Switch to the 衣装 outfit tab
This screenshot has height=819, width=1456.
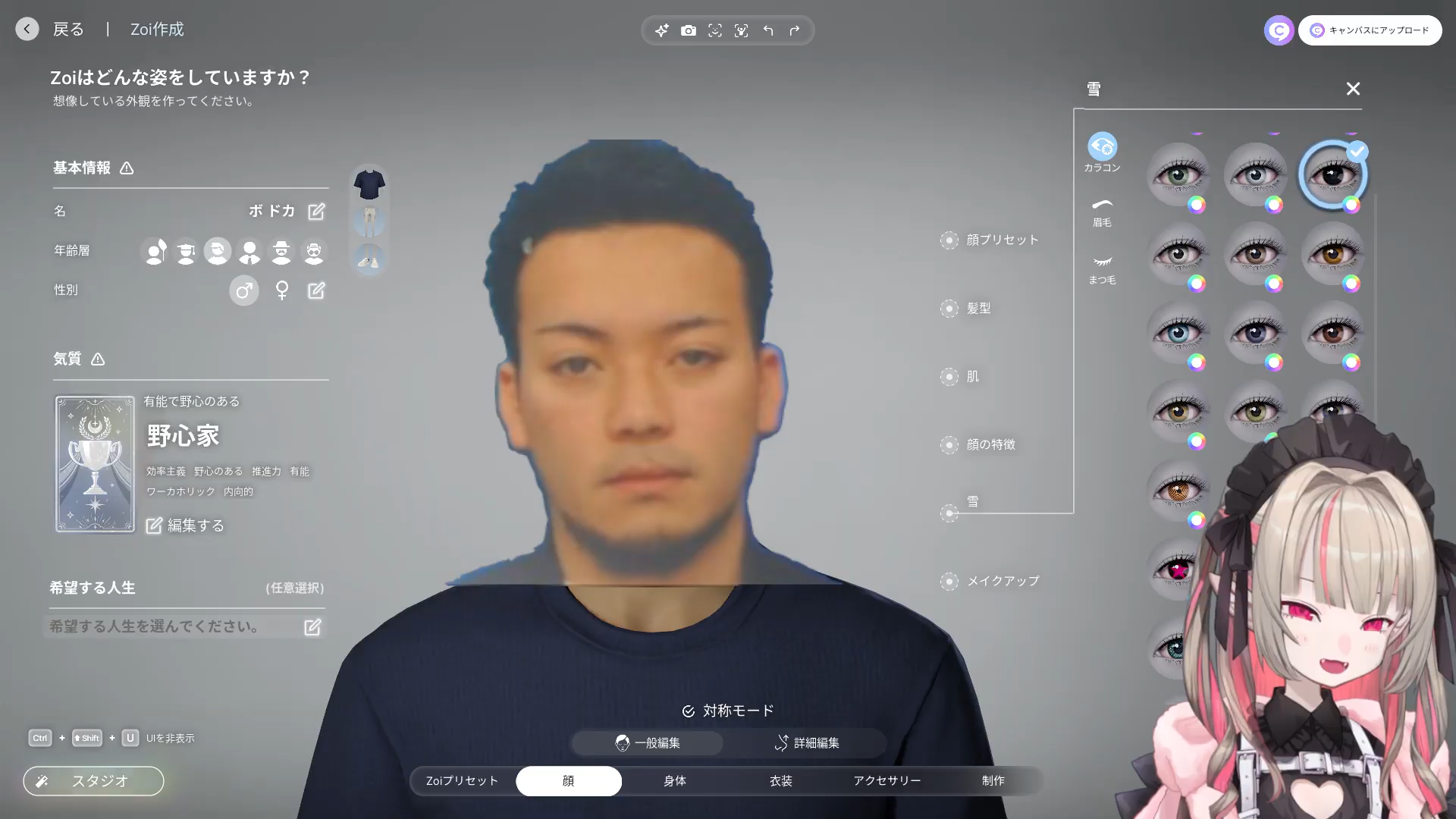point(781,781)
